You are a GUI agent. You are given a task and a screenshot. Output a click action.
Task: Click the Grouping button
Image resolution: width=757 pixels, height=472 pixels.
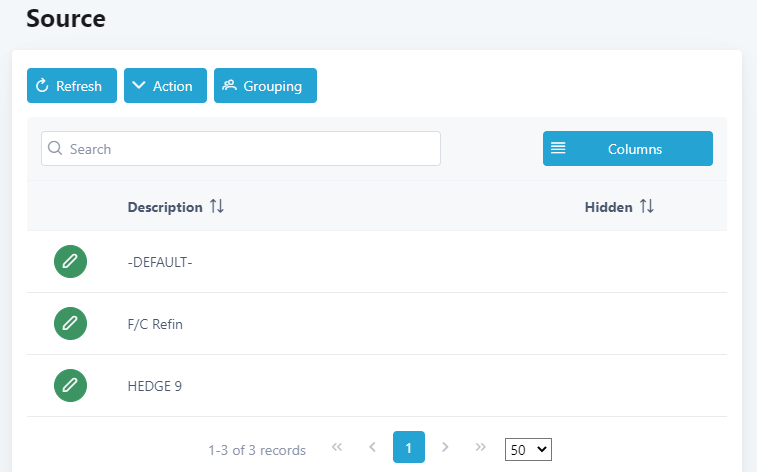pos(265,86)
